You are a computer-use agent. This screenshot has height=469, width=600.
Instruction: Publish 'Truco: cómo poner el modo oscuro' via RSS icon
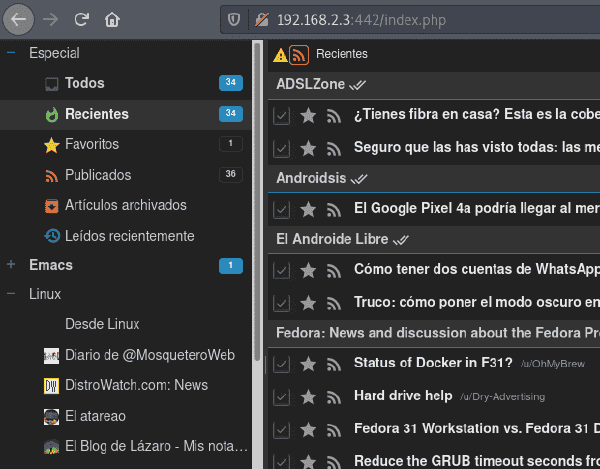[334, 304]
